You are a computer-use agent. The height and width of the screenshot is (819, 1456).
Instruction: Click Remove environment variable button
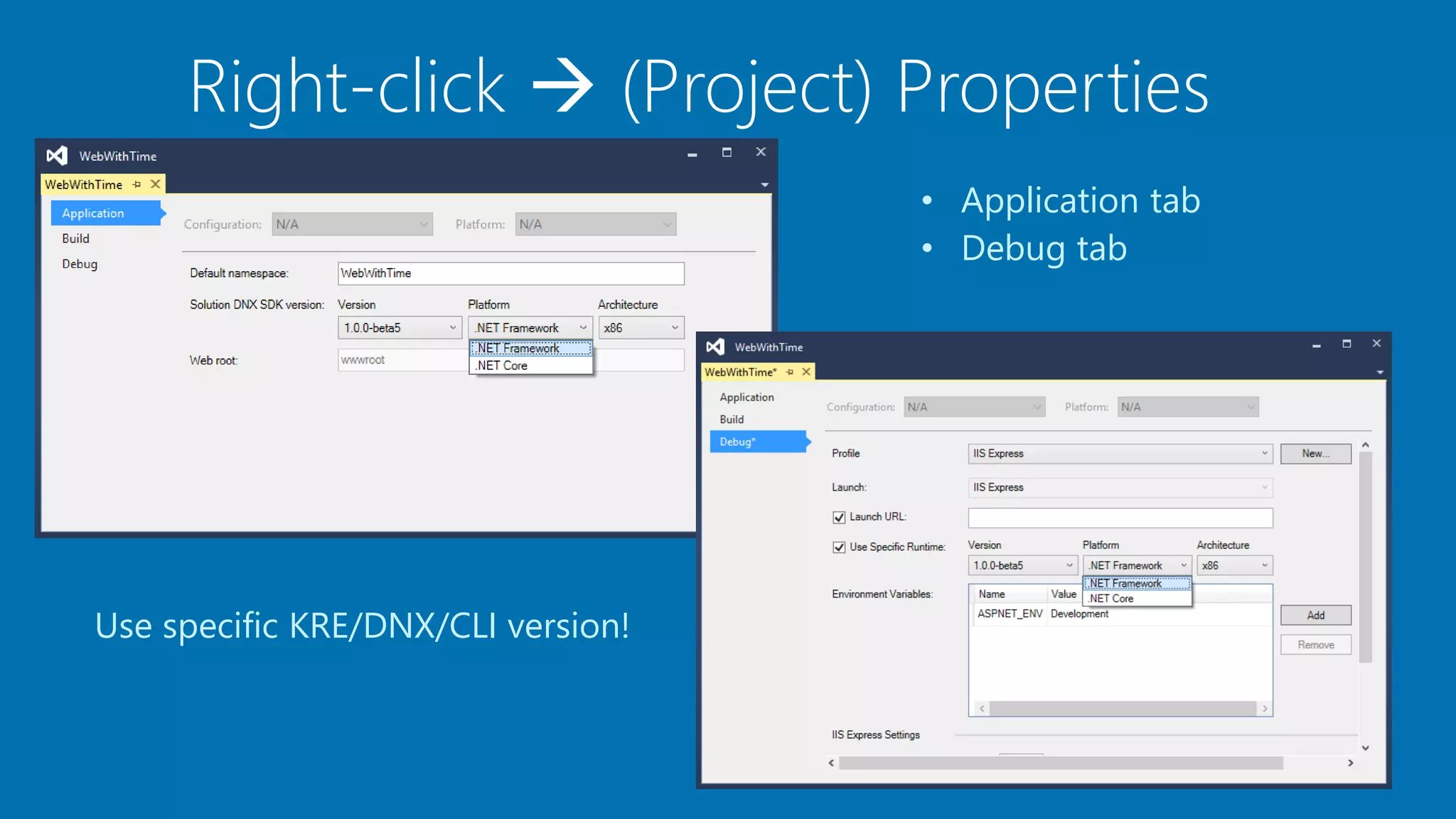point(1316,645)
